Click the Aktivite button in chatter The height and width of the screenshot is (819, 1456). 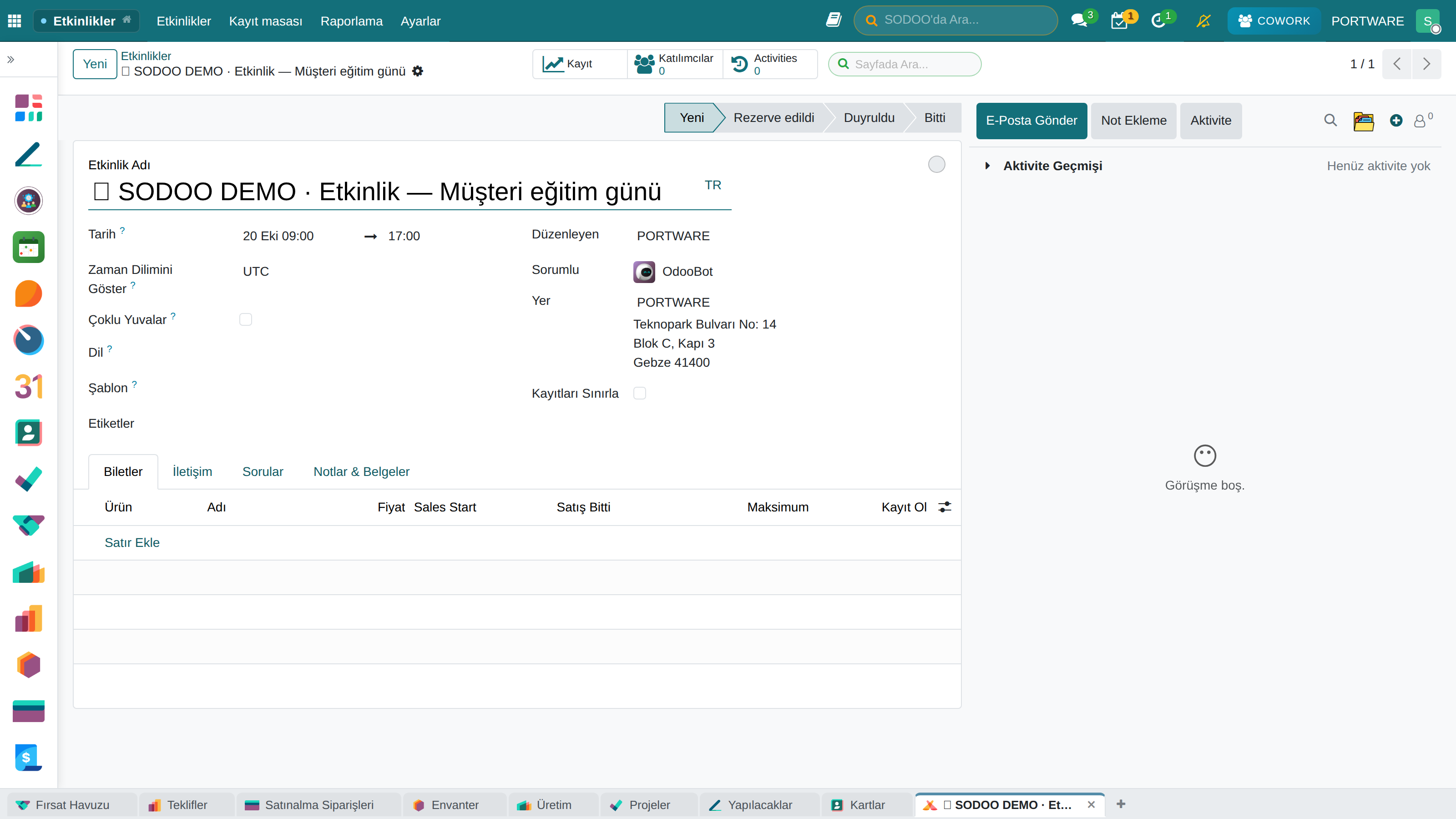(x=1211, y=121)
